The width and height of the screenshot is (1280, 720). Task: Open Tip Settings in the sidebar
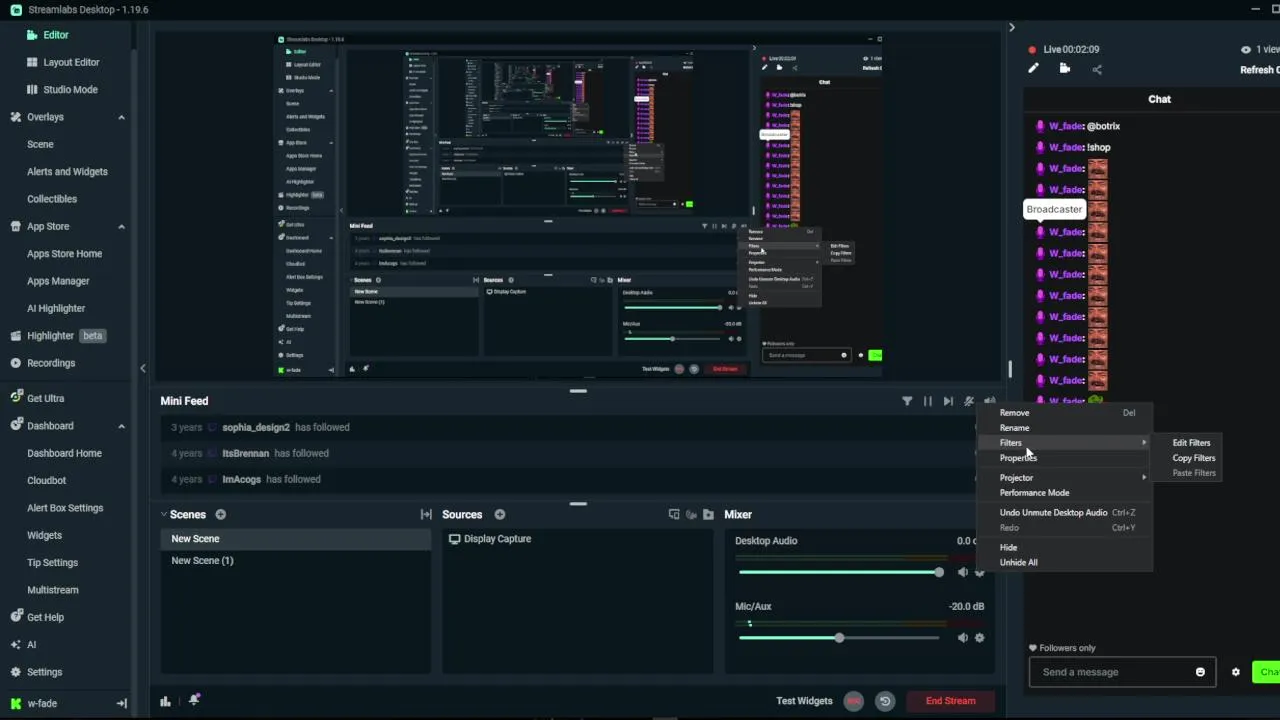coord(52,562)
